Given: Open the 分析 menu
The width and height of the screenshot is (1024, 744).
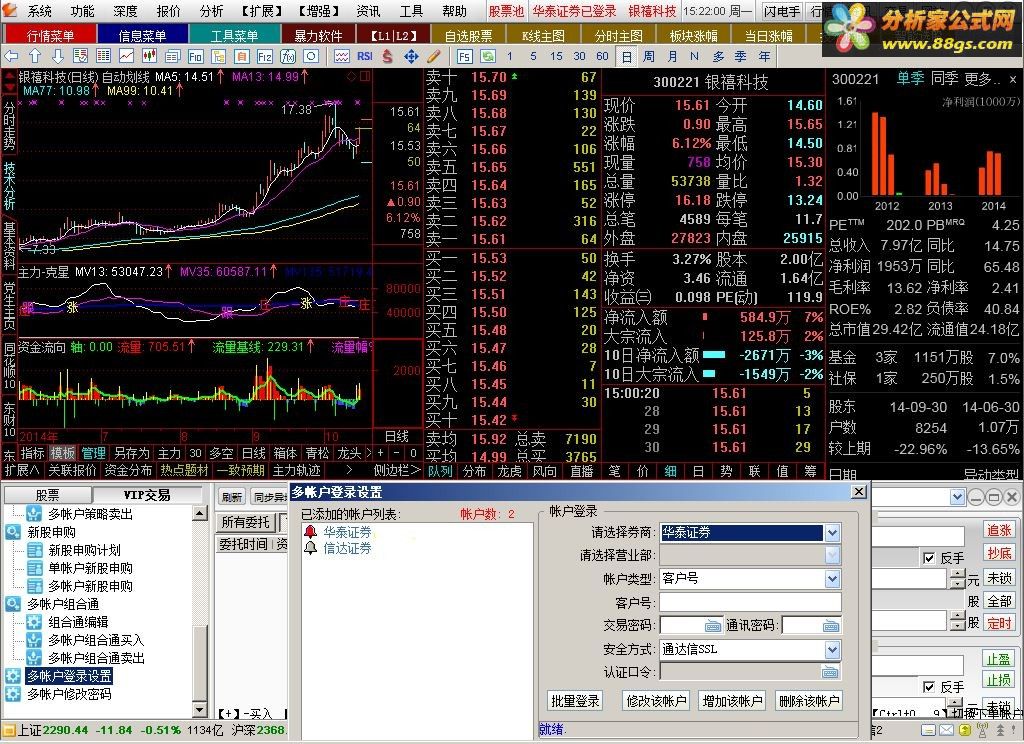Looking at the screenshot, I should (x=212, y=11).
